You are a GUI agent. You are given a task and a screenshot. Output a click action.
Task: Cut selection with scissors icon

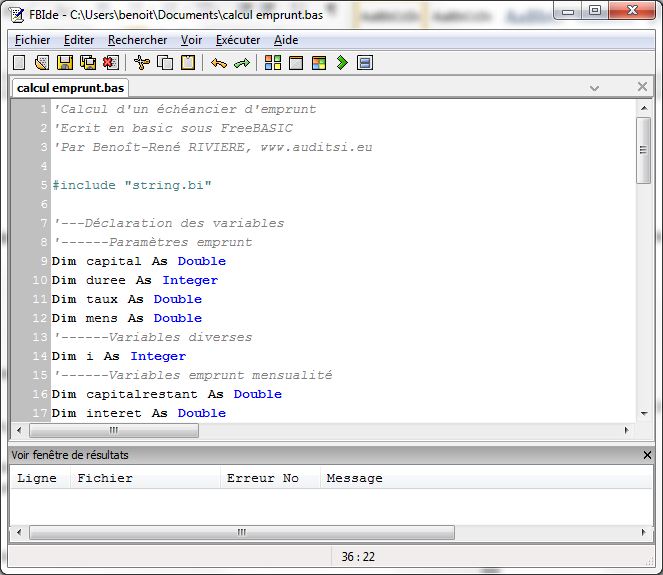(142, 63)
